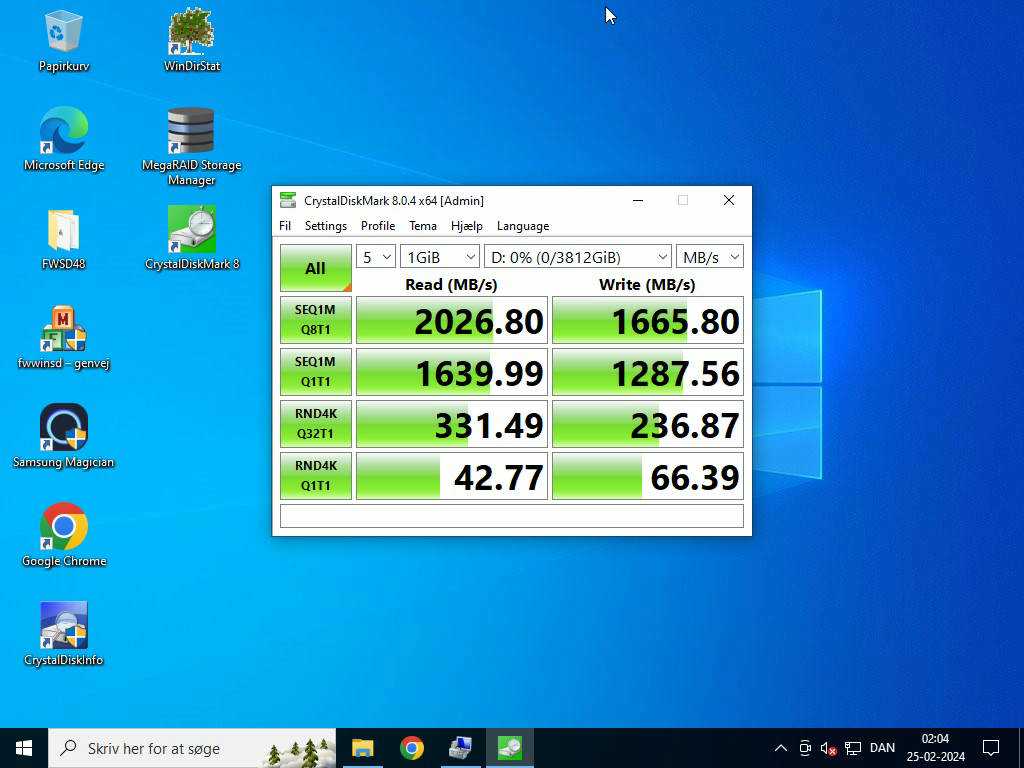Viewport: 1024px width, 768px height.
Task: Open the Tema menu
Action: 423,226
